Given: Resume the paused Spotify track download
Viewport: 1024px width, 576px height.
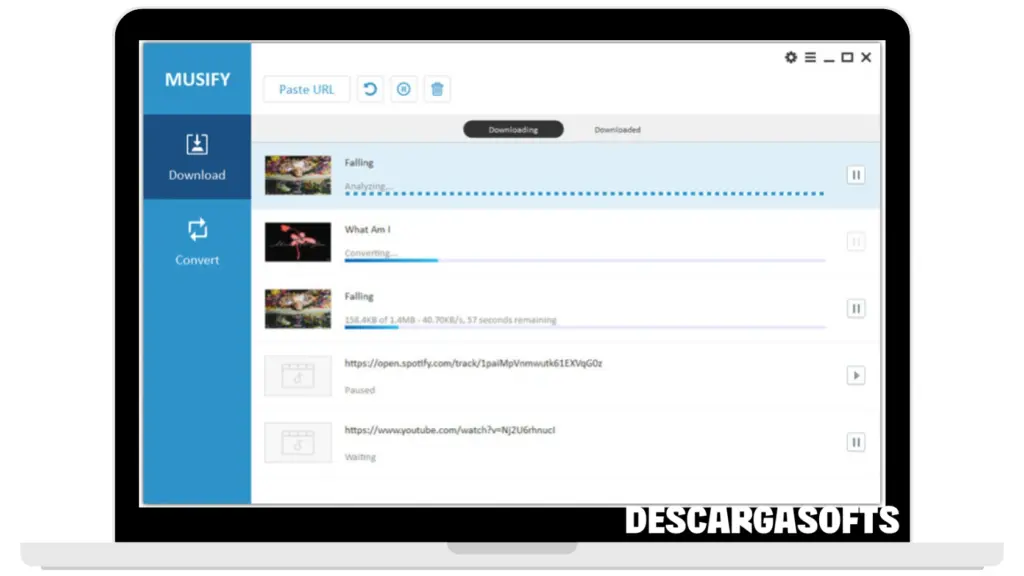Looking at the screenshot, I should tap(856, 376).
